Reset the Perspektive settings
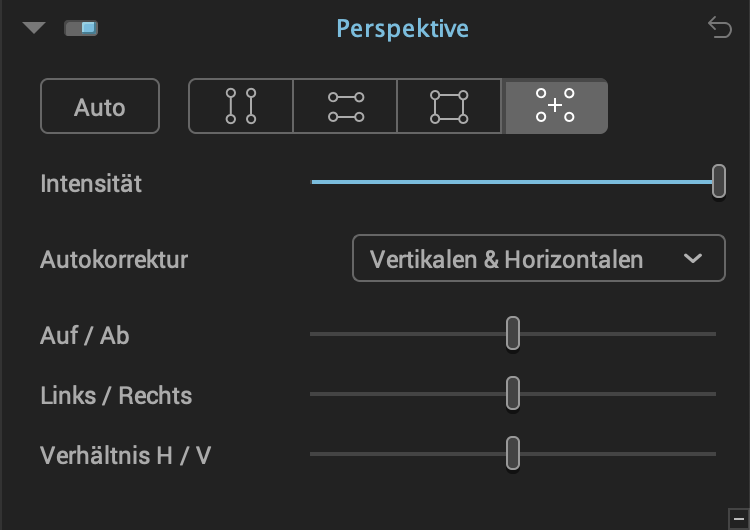The image size is (750, 530). pyautogui.click(x=719, y=27)
